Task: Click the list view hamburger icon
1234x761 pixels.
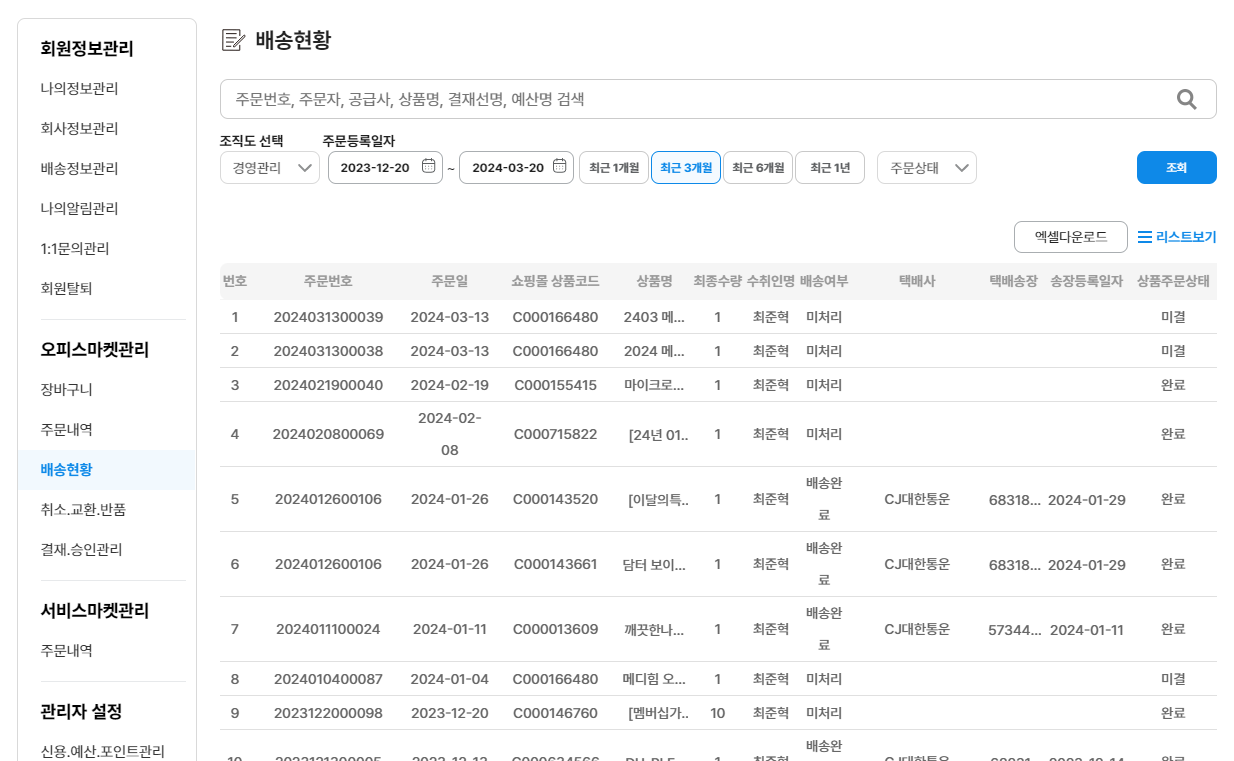Action: [1145, 237]
